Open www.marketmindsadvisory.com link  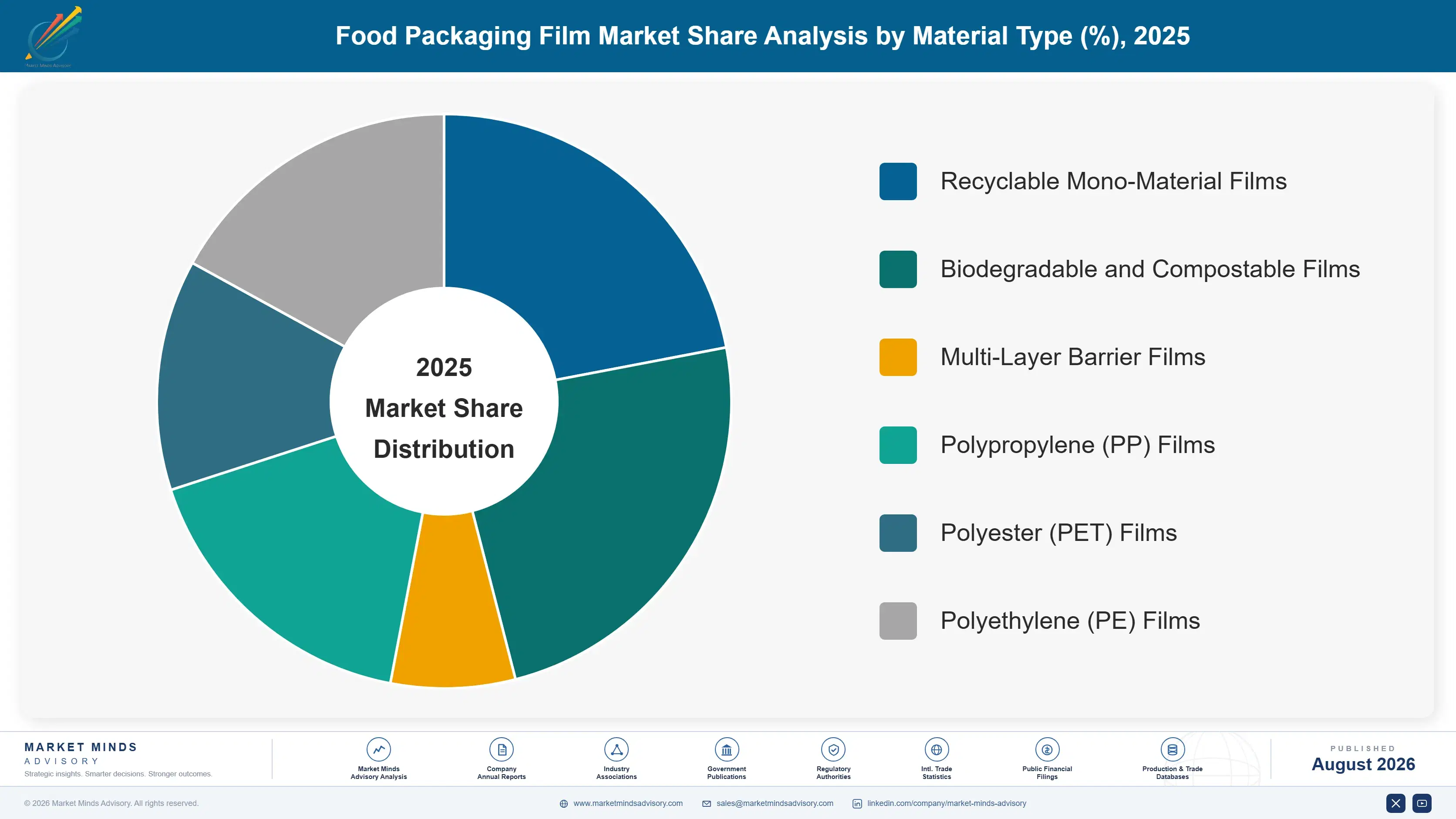pos(628,803)
